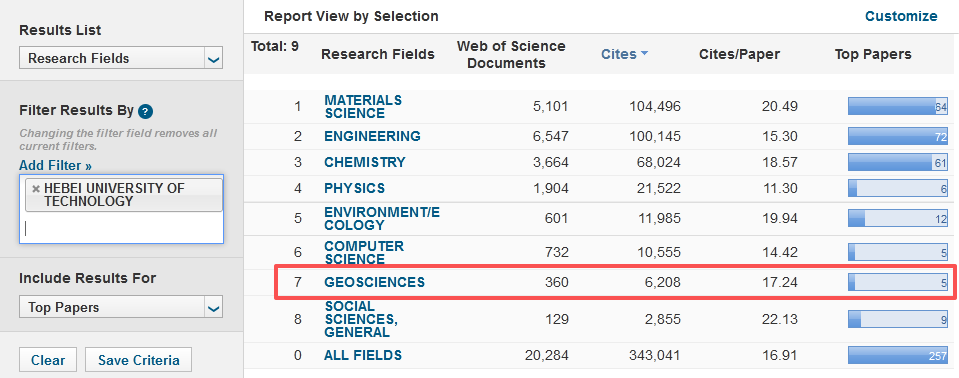Viewport: 959px width, 378px height.
Task: Click Chemistry top papers bar showing 61
Action: [898, 162]
